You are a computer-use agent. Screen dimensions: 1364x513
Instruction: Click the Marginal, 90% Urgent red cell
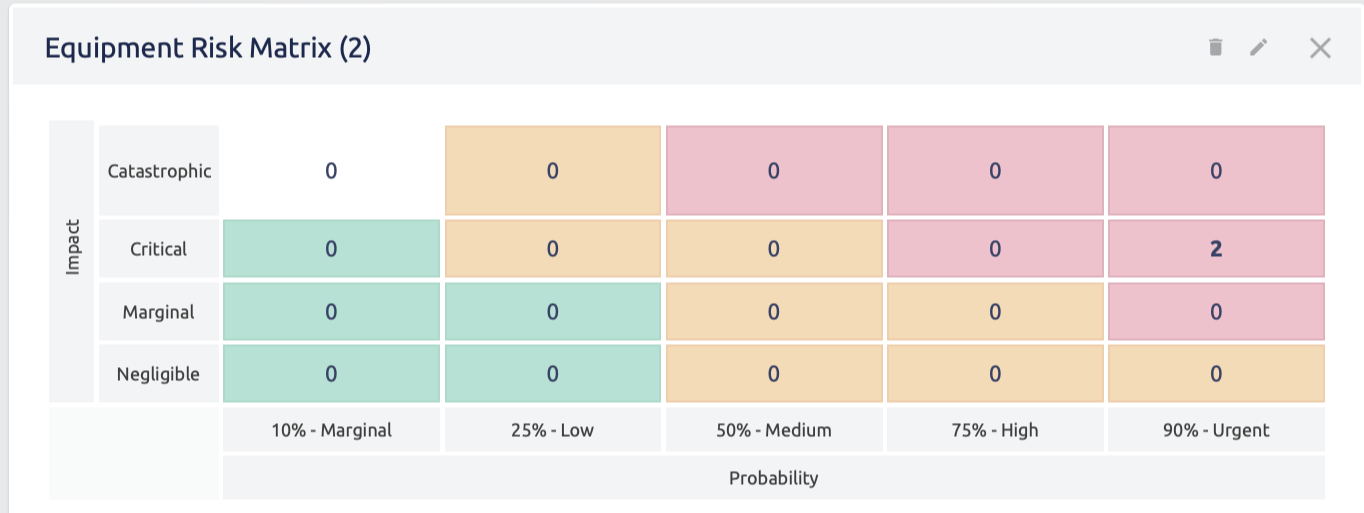[1216, 312]
